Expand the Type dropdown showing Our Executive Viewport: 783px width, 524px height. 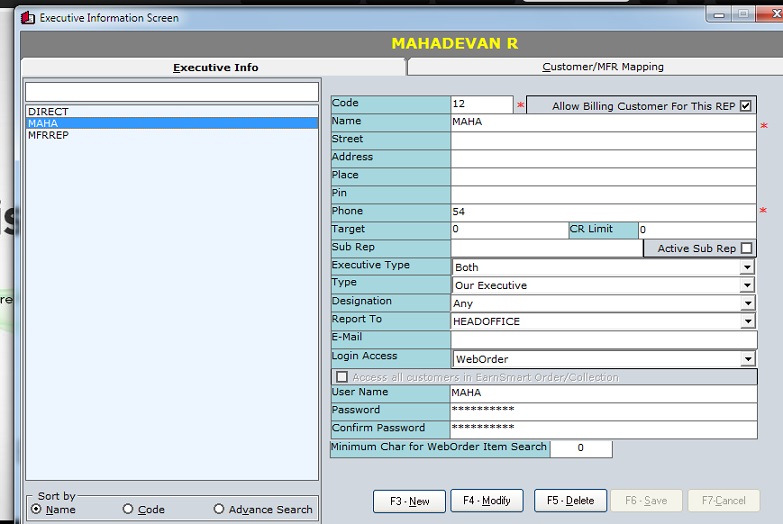pyautogui.click(x=747, y=285)
